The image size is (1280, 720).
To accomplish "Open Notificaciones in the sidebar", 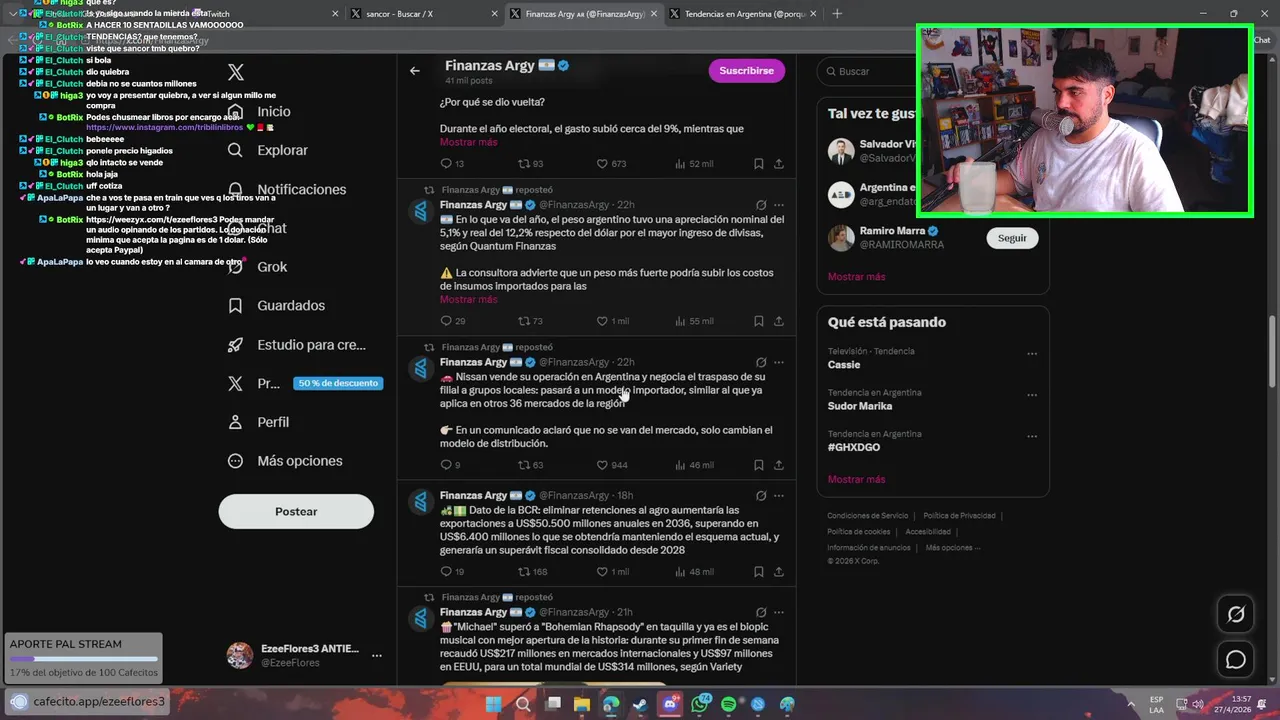I will coord(286,189).
